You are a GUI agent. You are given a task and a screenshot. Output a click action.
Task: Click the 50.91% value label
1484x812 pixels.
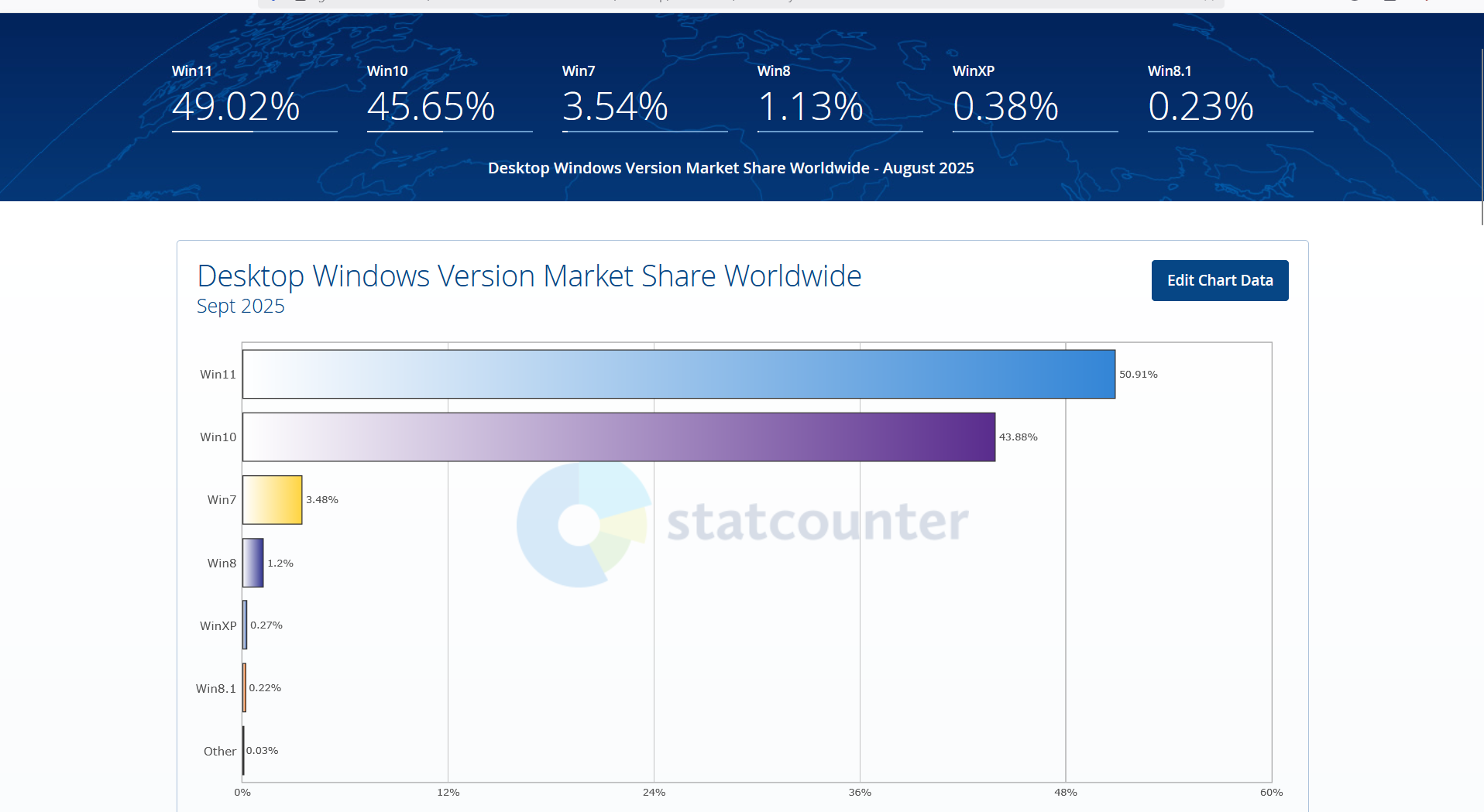[1138, 374]
